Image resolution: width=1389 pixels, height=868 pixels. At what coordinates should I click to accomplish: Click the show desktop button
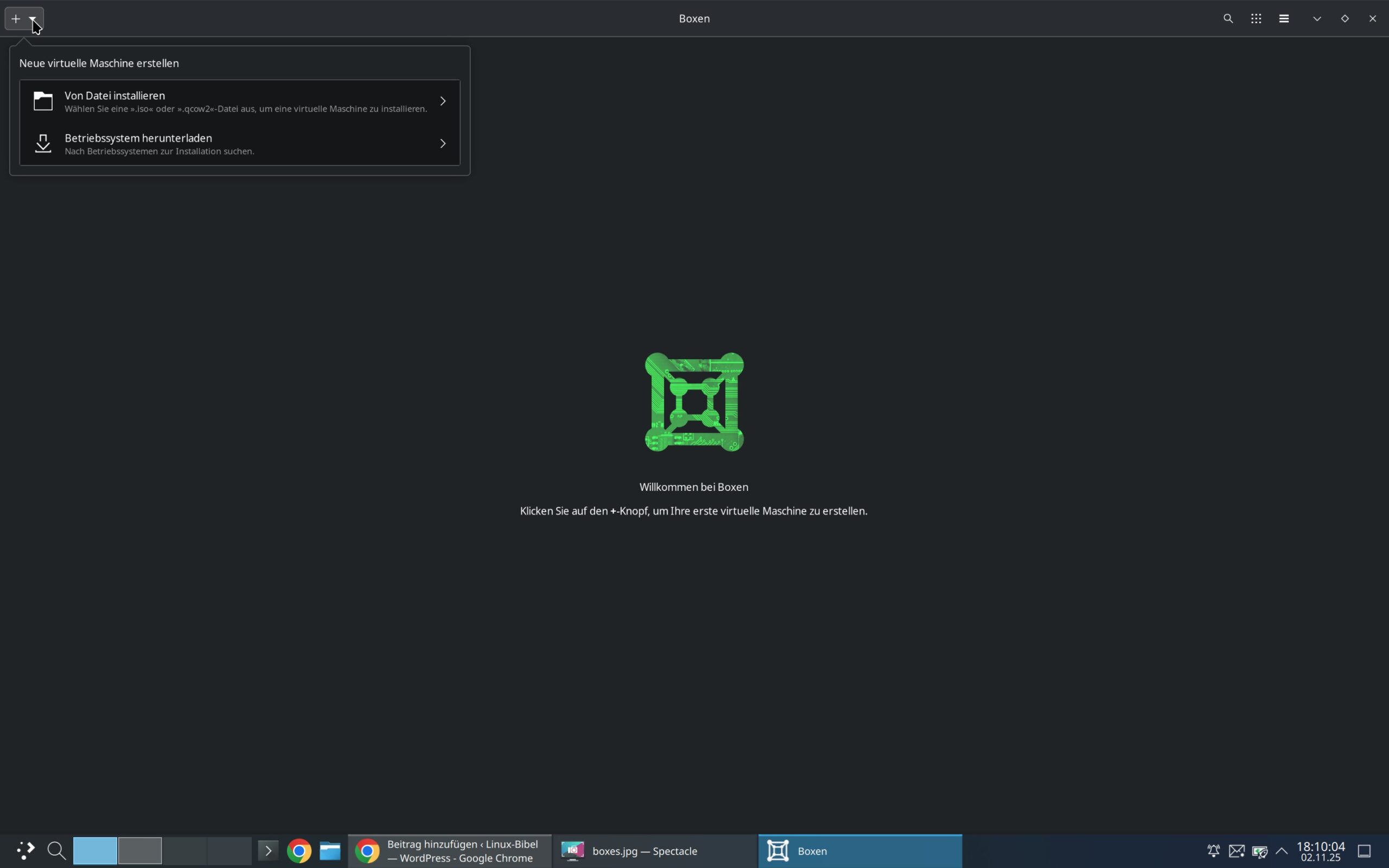(x=1365, y=851)
